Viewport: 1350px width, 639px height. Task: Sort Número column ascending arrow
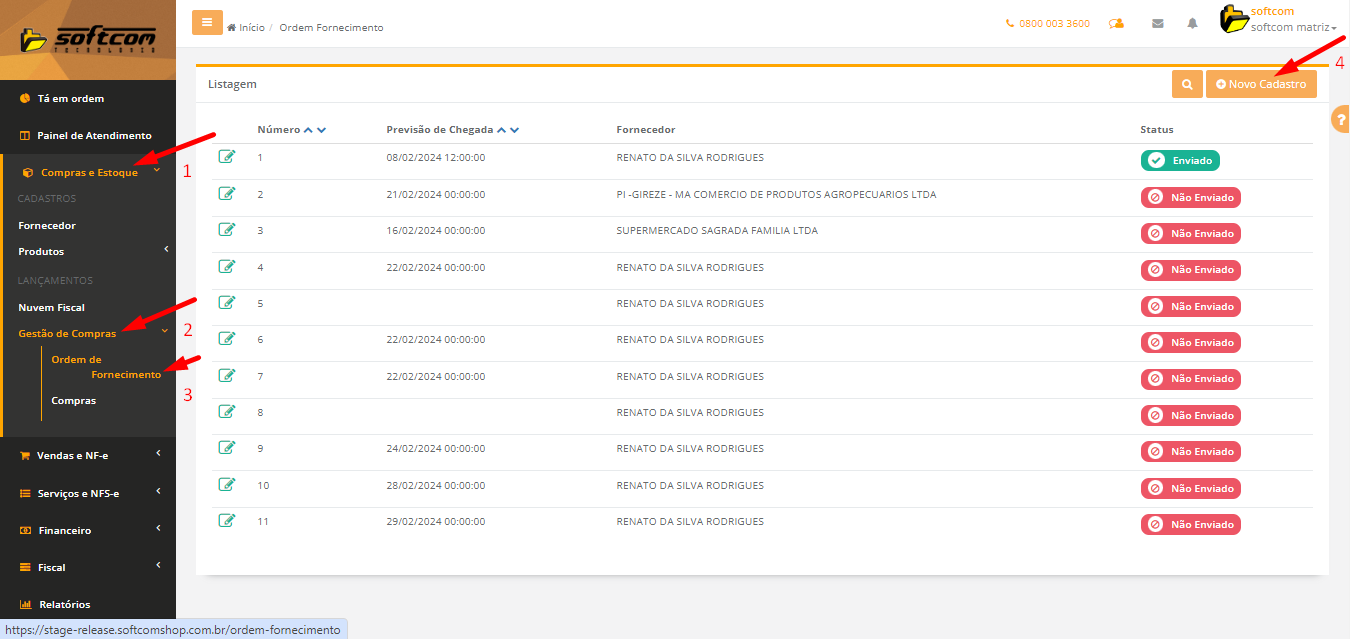[308, 130]
